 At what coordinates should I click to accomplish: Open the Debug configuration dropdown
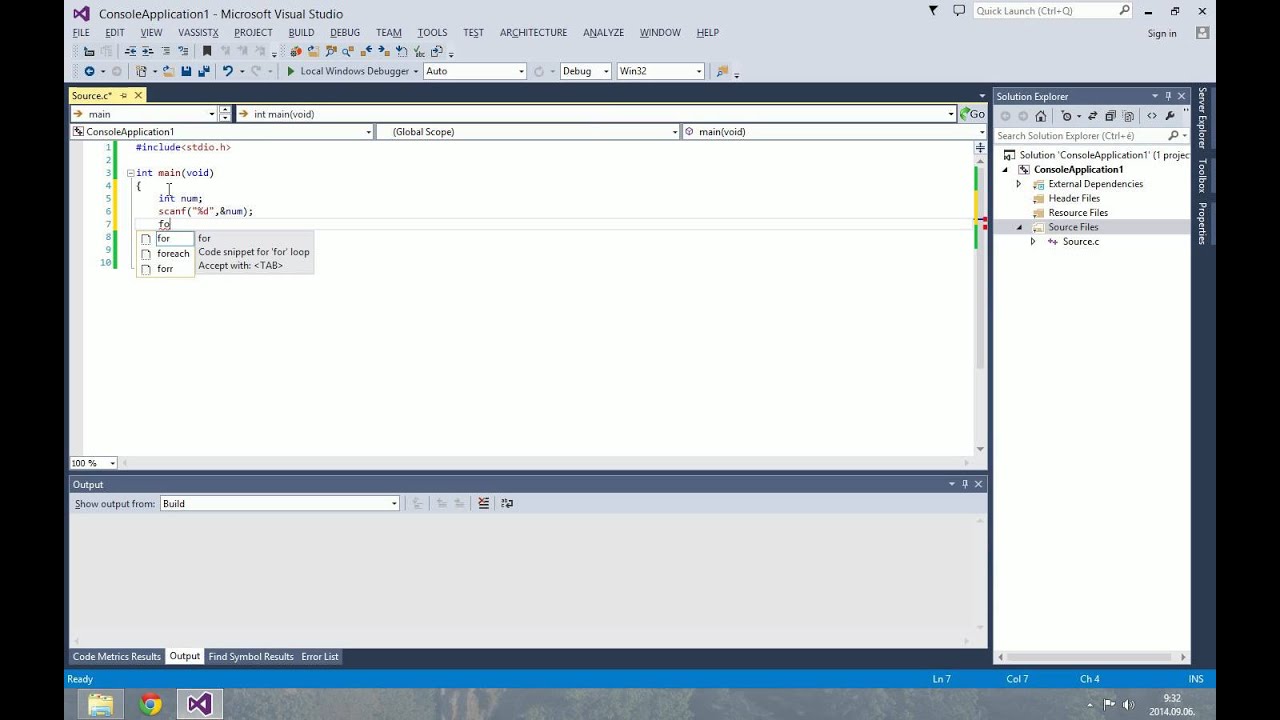point(606,71)
